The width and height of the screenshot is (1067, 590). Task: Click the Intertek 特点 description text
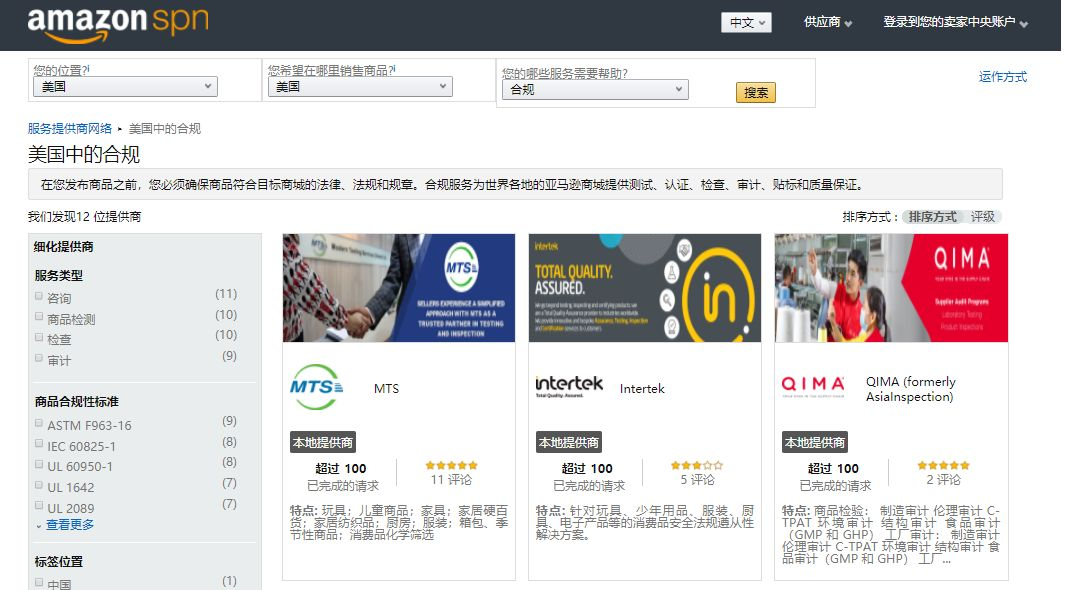(x=644, y=523)
